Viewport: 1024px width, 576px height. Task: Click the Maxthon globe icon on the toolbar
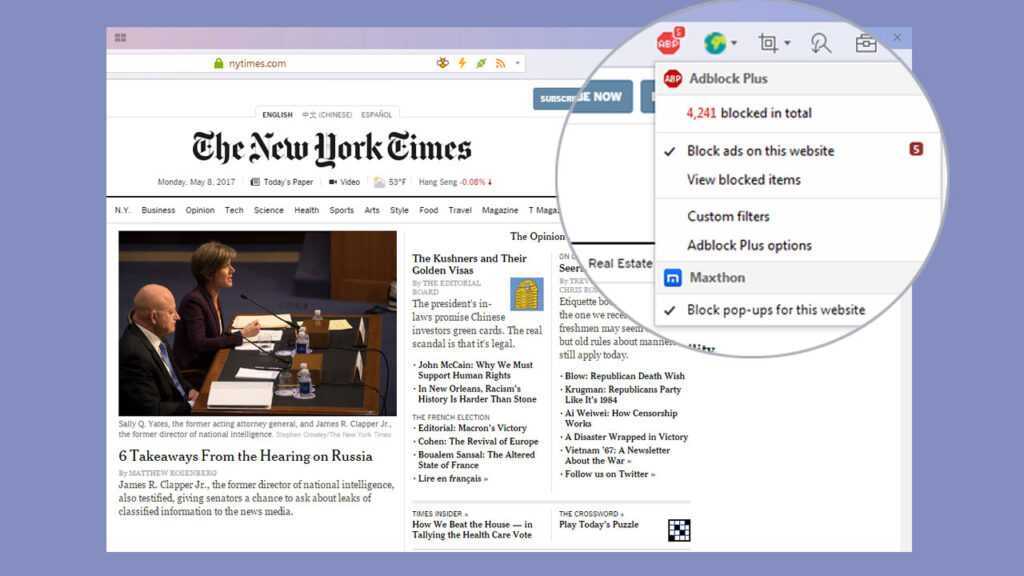pos(713,44)
